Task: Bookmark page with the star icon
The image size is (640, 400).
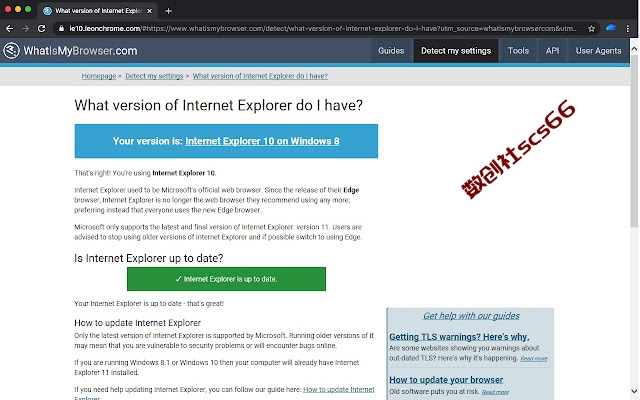Action: pyautogui.click(x=591, y=29)
